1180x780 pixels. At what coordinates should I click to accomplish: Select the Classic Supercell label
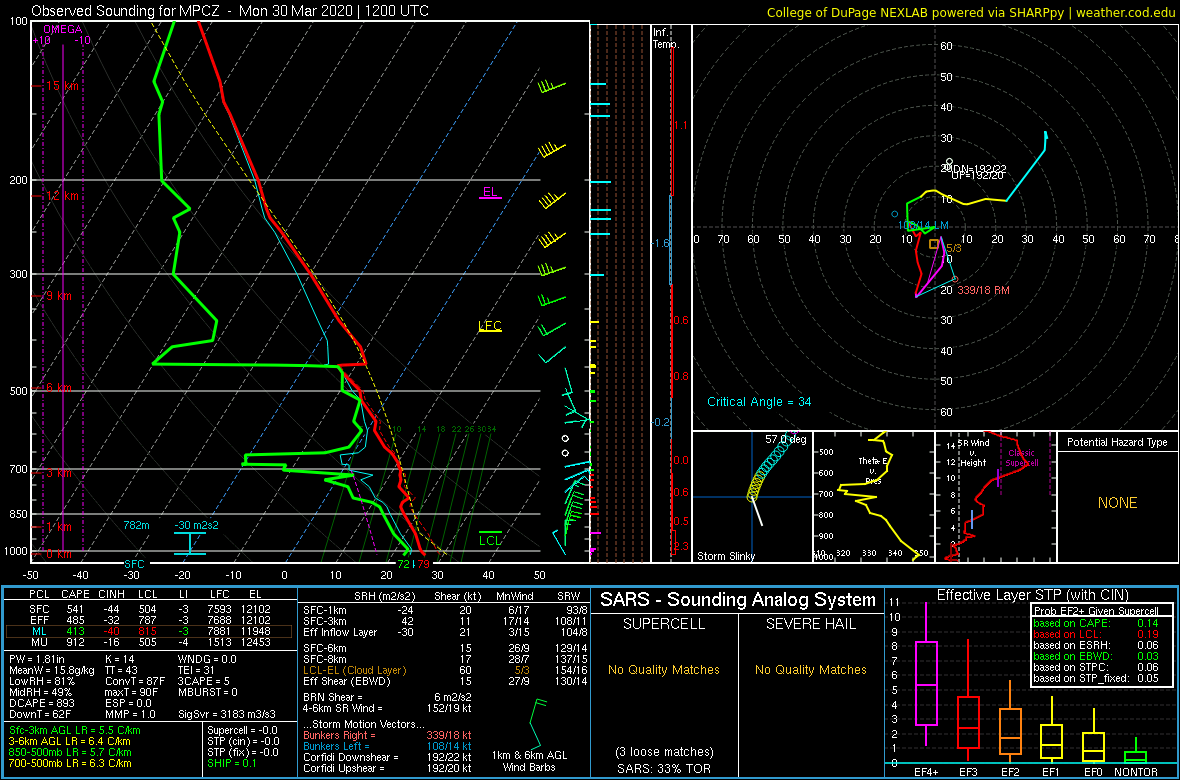tap(1023, 458)
